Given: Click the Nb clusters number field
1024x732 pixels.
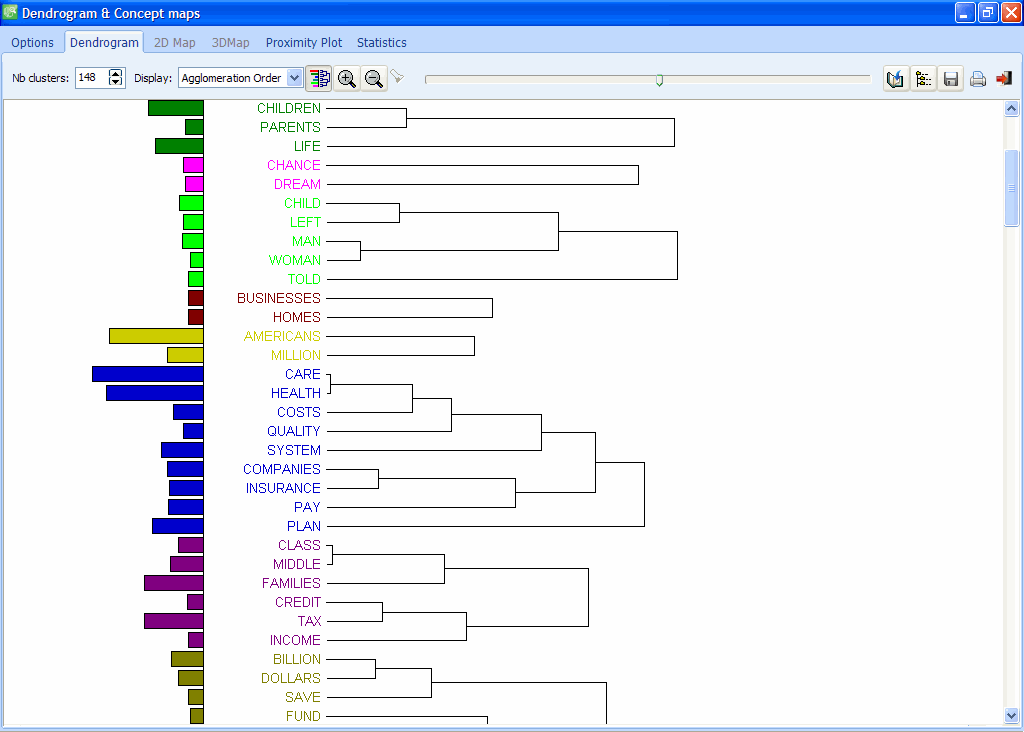Looking at the screenshot, I should tap(91, 78).
